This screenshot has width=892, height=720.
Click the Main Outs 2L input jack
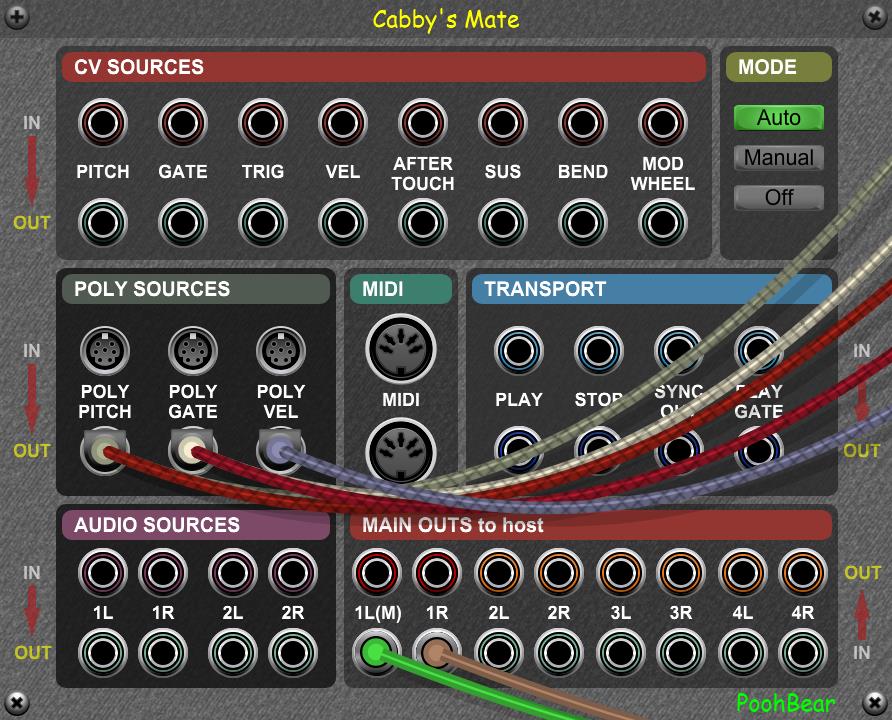click(x=499, y=652)
